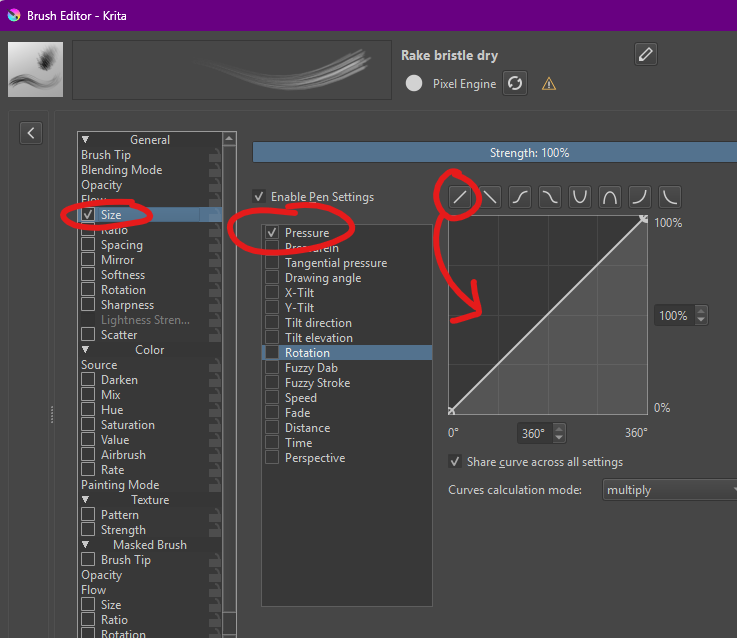This screenshot has width=737, height=638.
Task: Open Curves calculation mode multiply dropdown
Action: click(670, 490)
